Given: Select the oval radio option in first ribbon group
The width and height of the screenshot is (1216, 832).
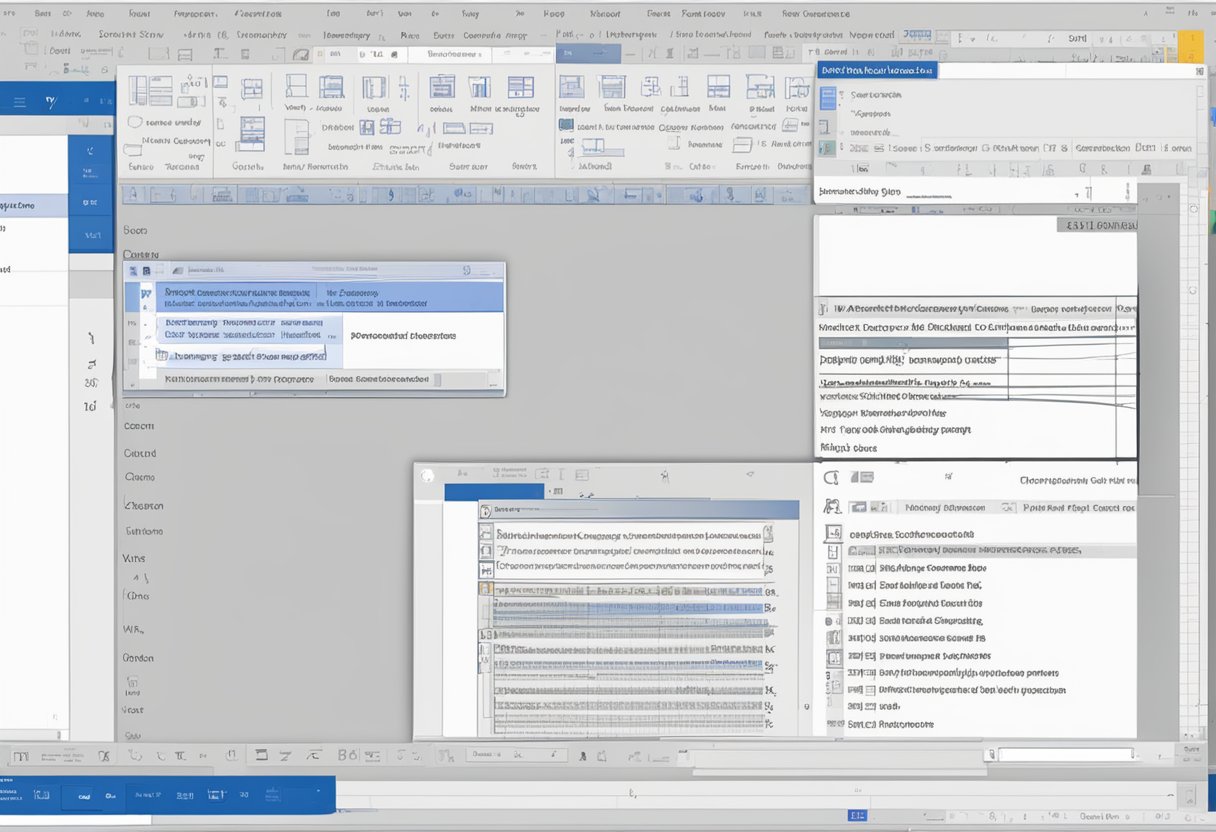Looking at the screenshot, I should click(135, 122).
